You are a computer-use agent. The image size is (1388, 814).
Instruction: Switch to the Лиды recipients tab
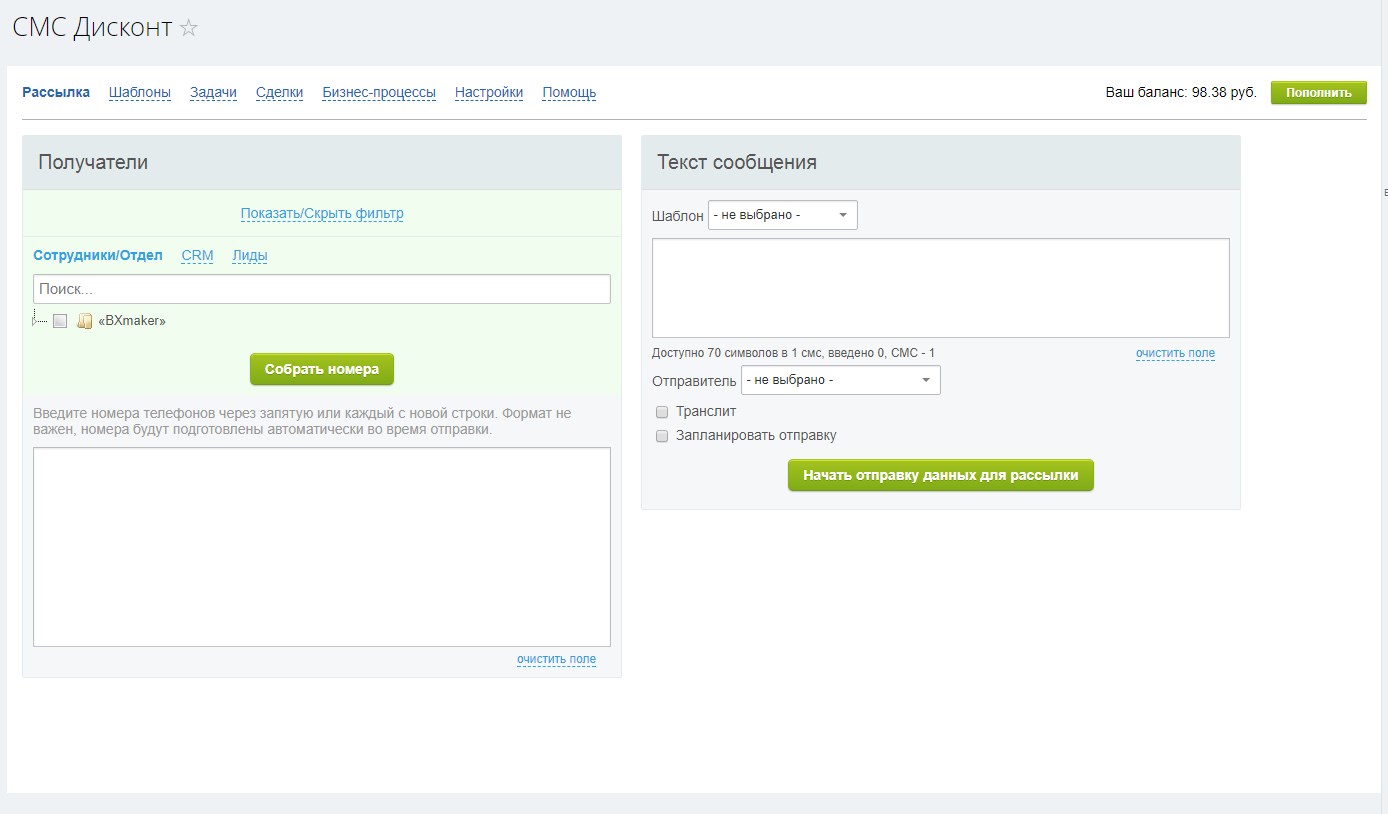coord(249,255)
